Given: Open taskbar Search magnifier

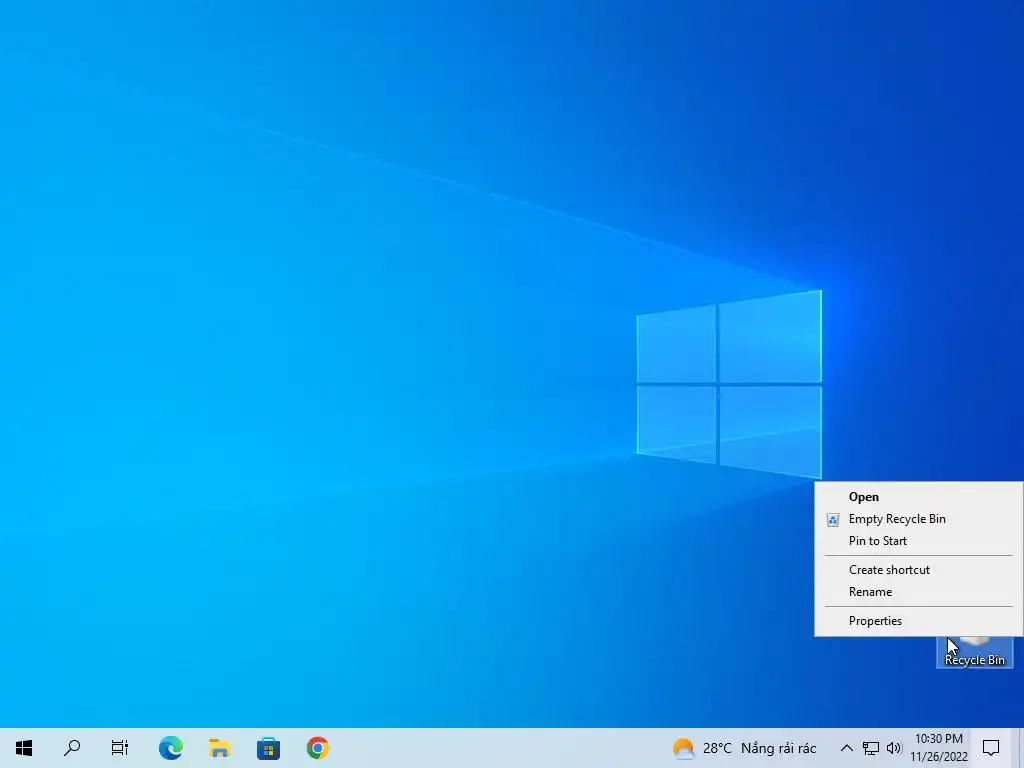Looking at the screenshot, I should coord(72,748).
